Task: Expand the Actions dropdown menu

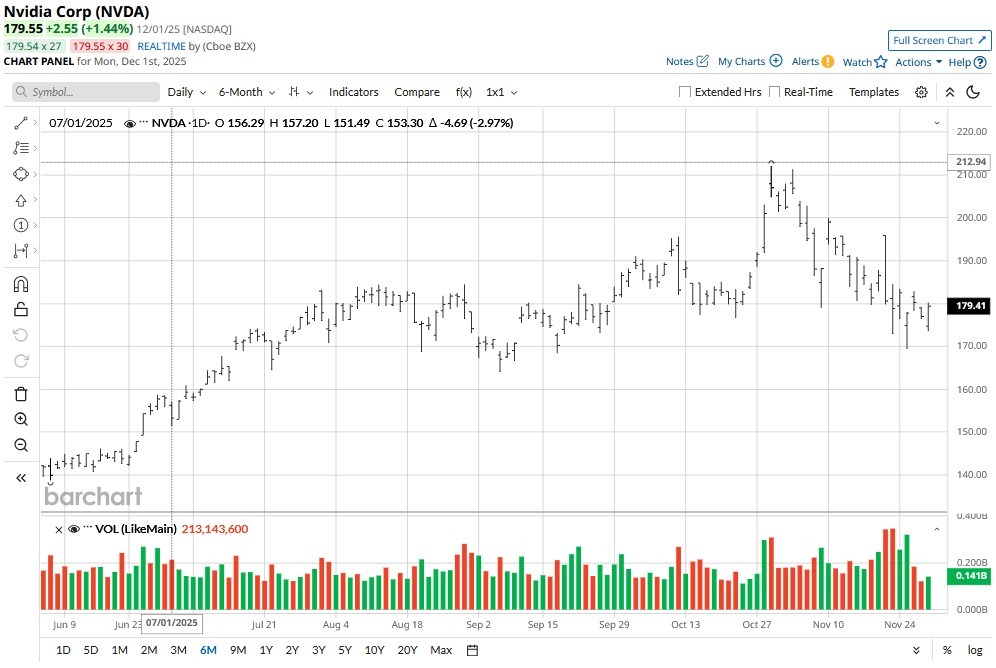Action: coord(919,62)
